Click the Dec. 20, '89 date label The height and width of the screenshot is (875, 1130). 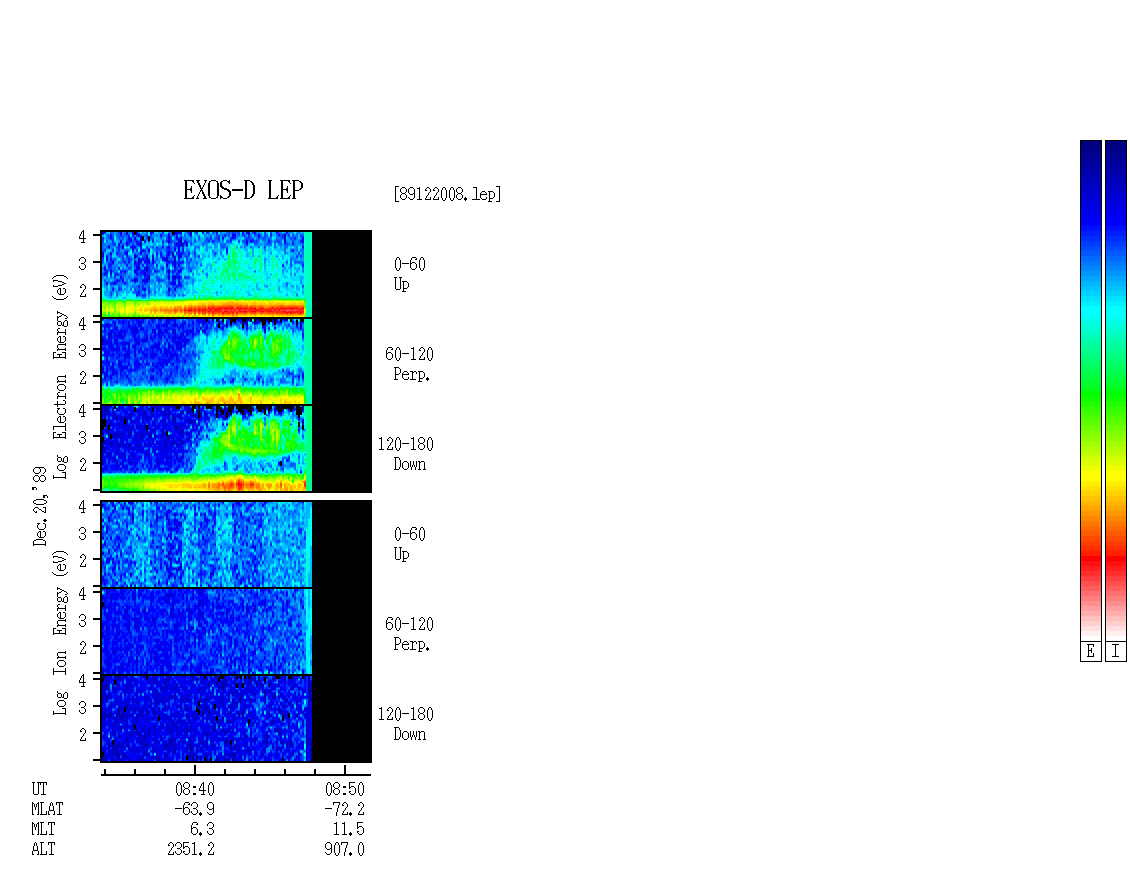coord(40,506)
